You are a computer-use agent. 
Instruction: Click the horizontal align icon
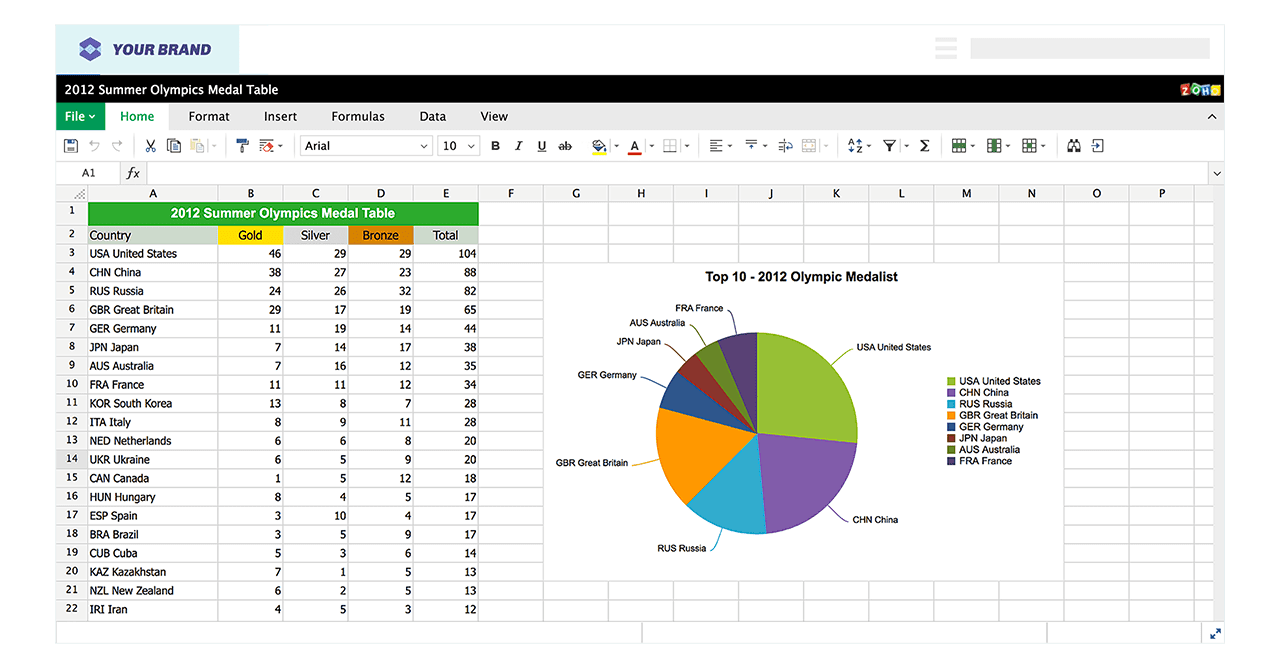[716, 146]
